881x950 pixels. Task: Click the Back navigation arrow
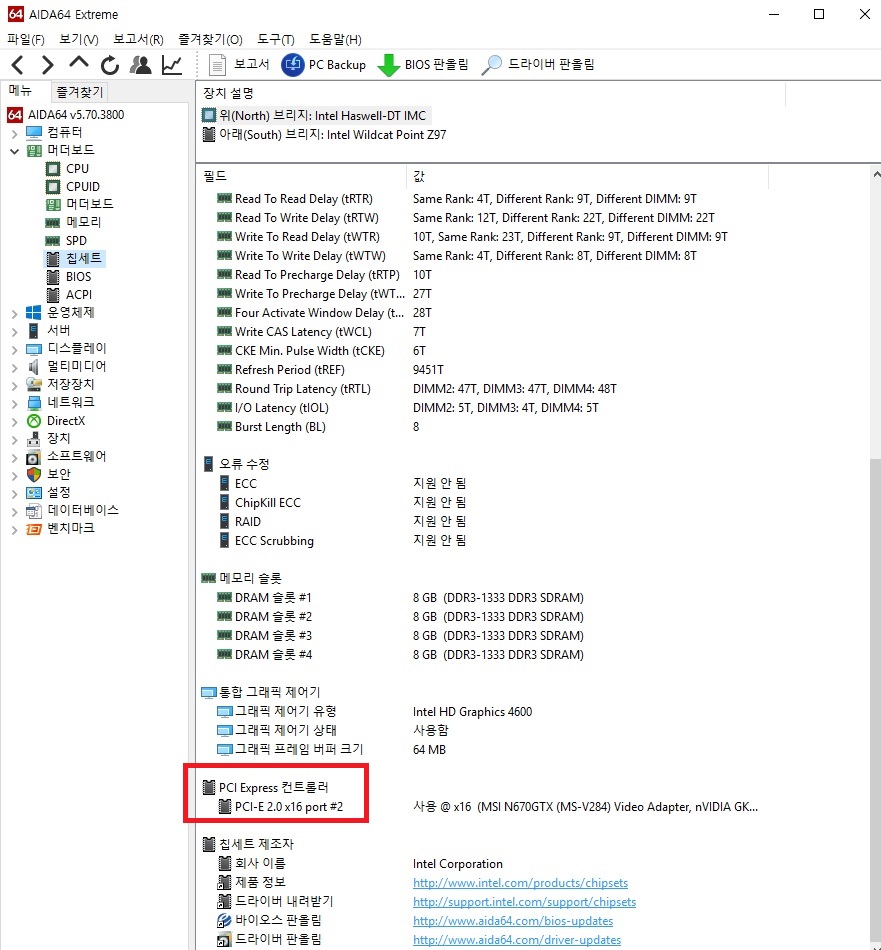(x=18, y=65)
